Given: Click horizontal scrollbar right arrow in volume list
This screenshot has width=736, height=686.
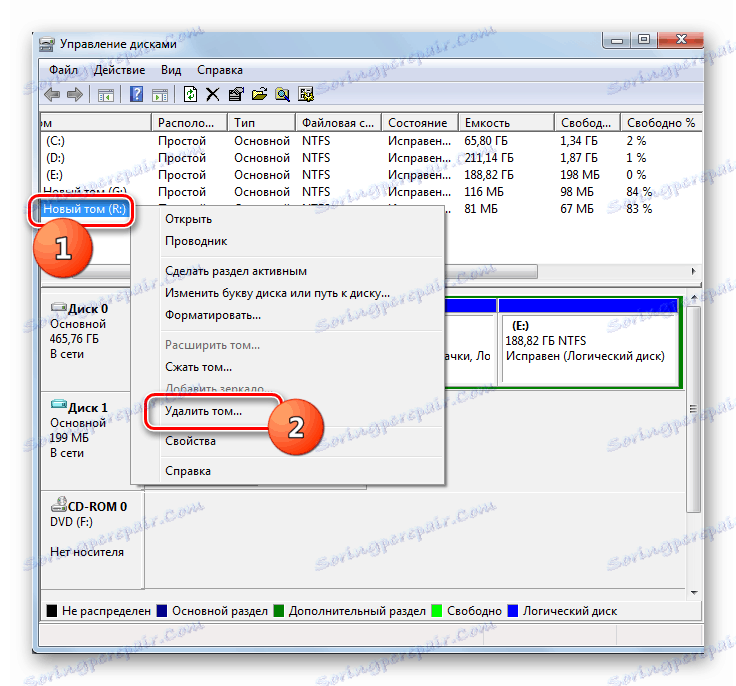Looking at the screenshot, I should click(x=693, y=271).
